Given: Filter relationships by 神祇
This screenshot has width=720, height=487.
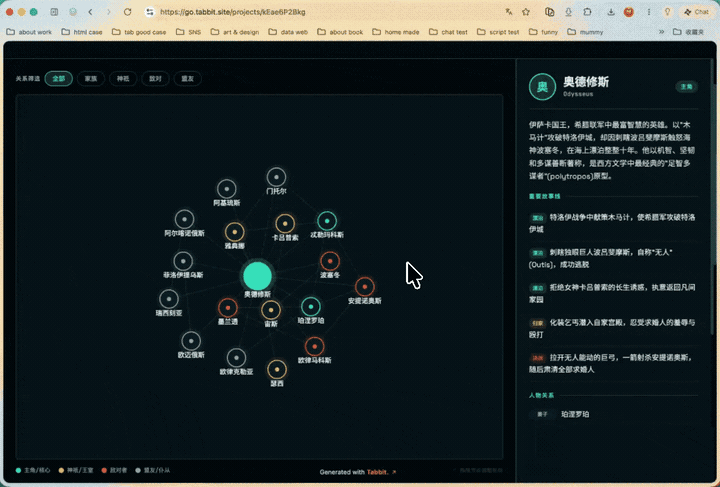Looking at the screenshot, I should (x=123, y=78).
